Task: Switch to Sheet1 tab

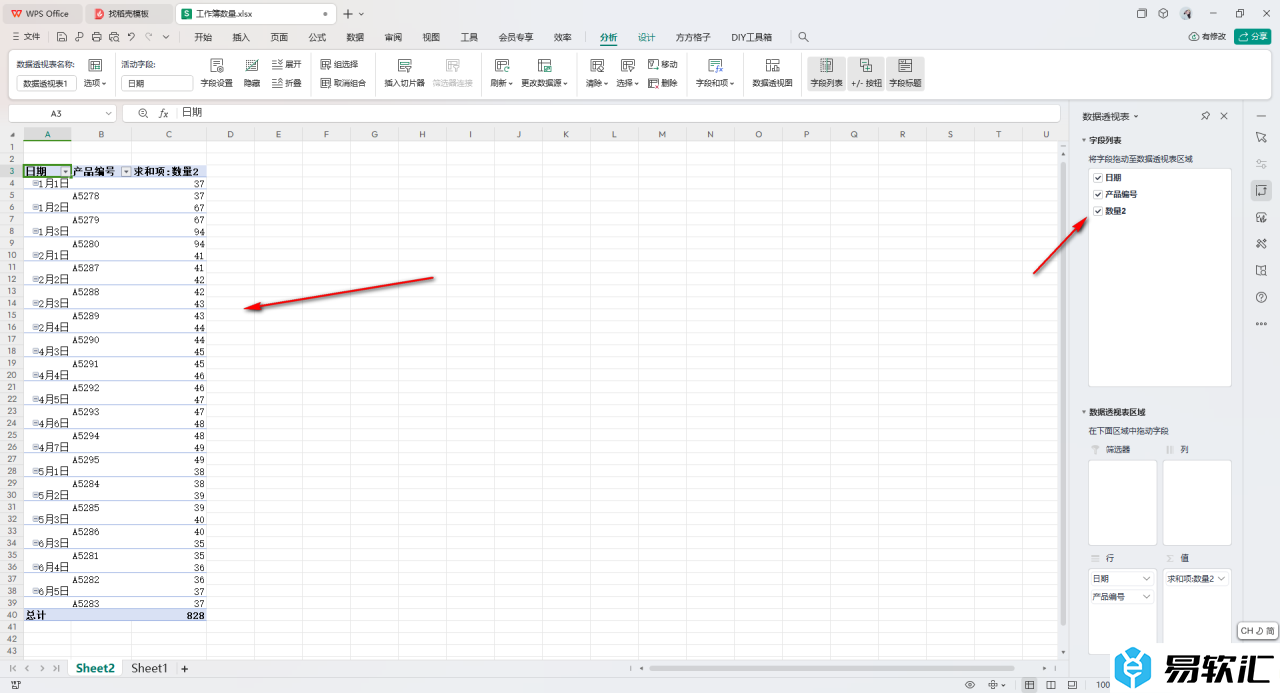Action: 149,668
